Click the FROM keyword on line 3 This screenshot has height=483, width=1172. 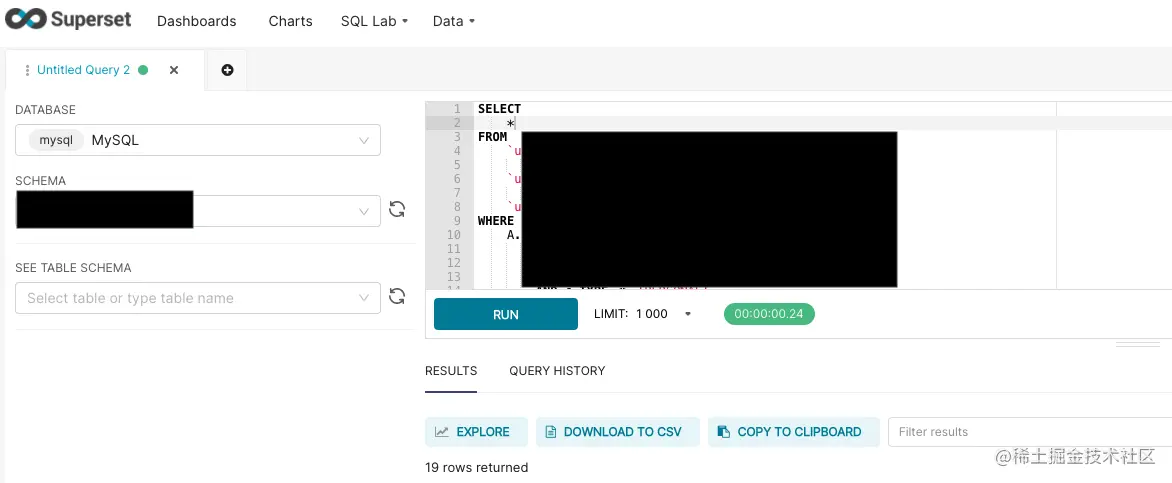coord(493,137)
